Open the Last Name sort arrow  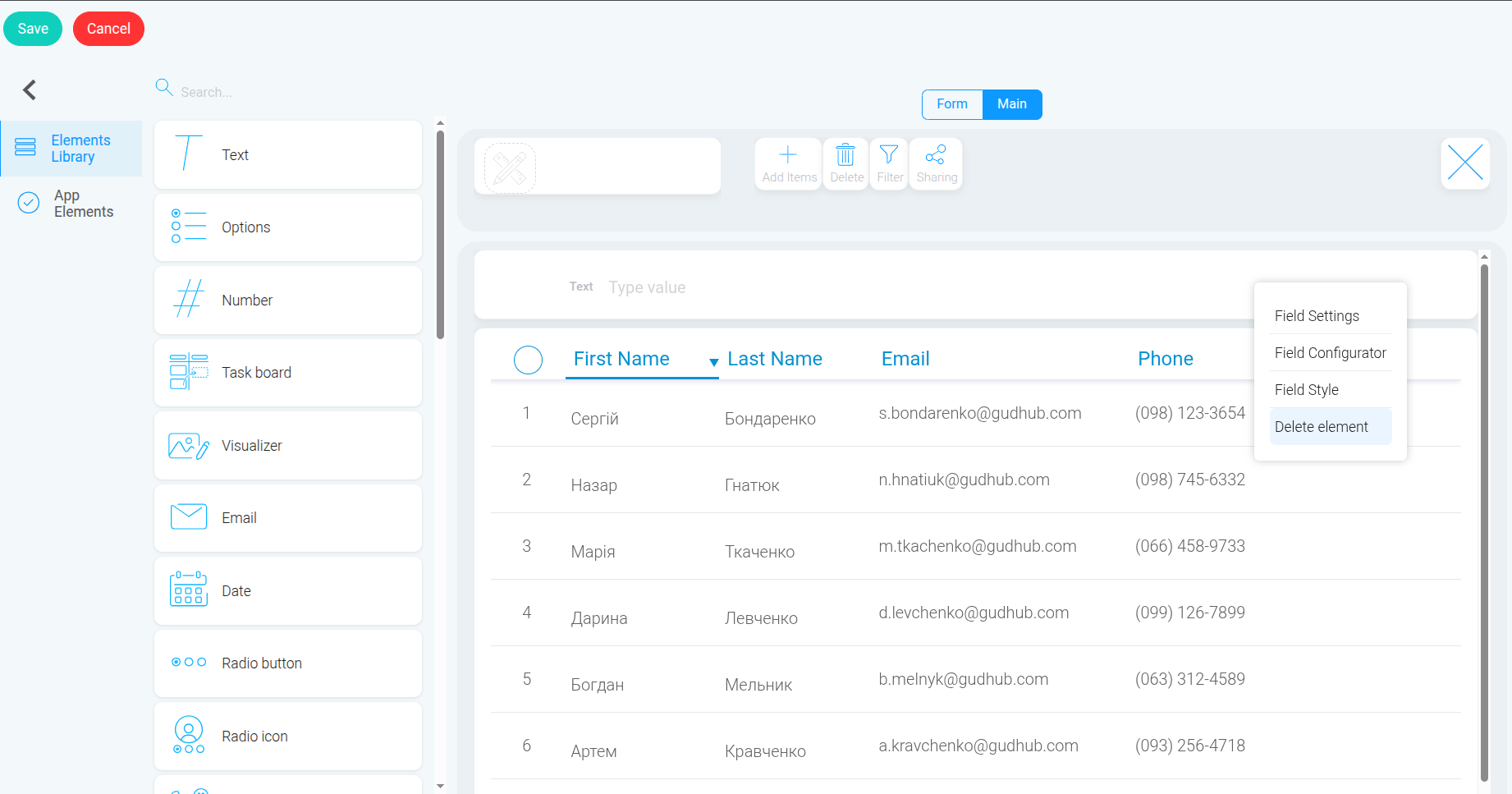(x=714, y=362)
